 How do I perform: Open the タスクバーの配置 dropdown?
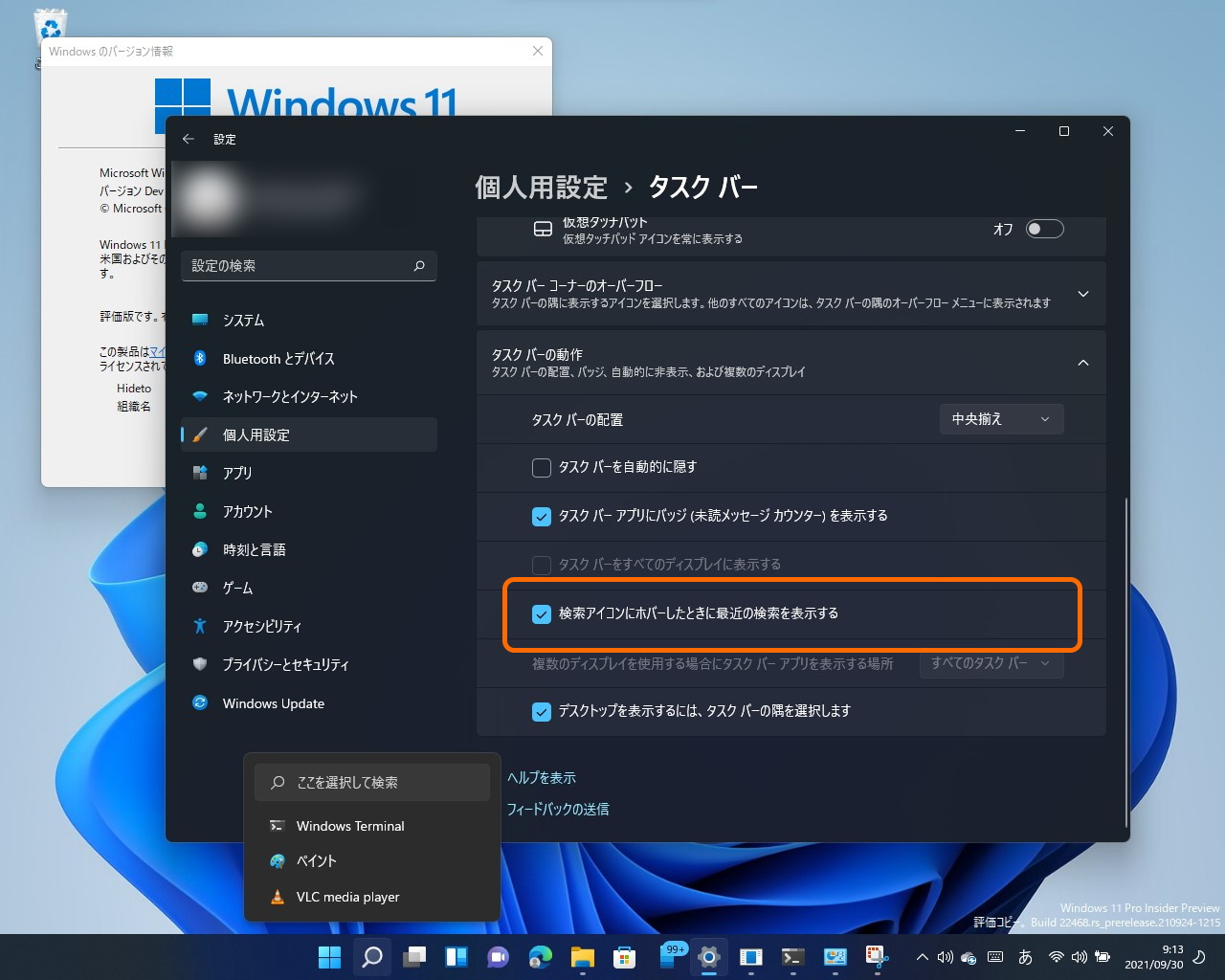coord(1001,419)
